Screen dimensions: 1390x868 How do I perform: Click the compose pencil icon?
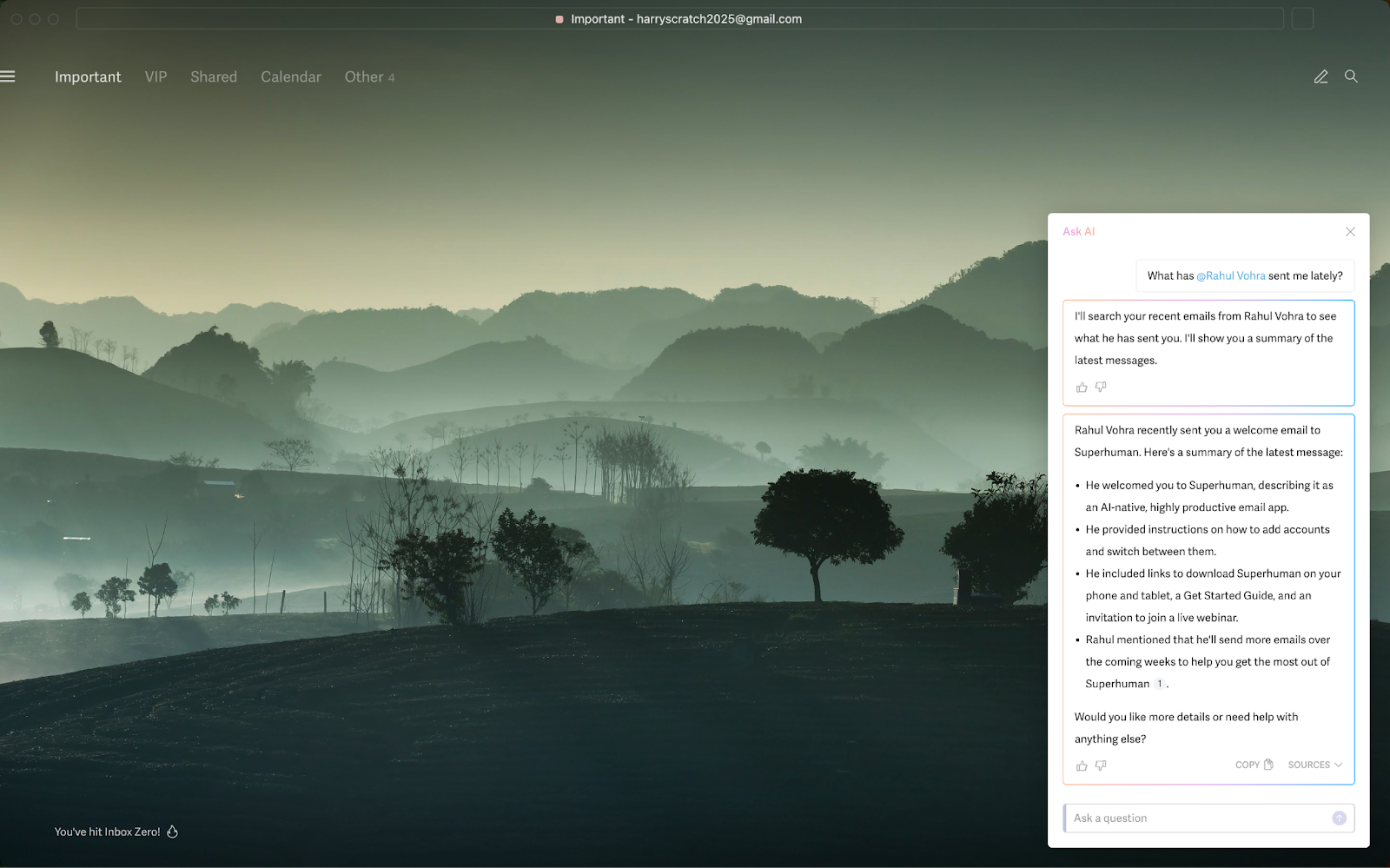(1320, 76)
